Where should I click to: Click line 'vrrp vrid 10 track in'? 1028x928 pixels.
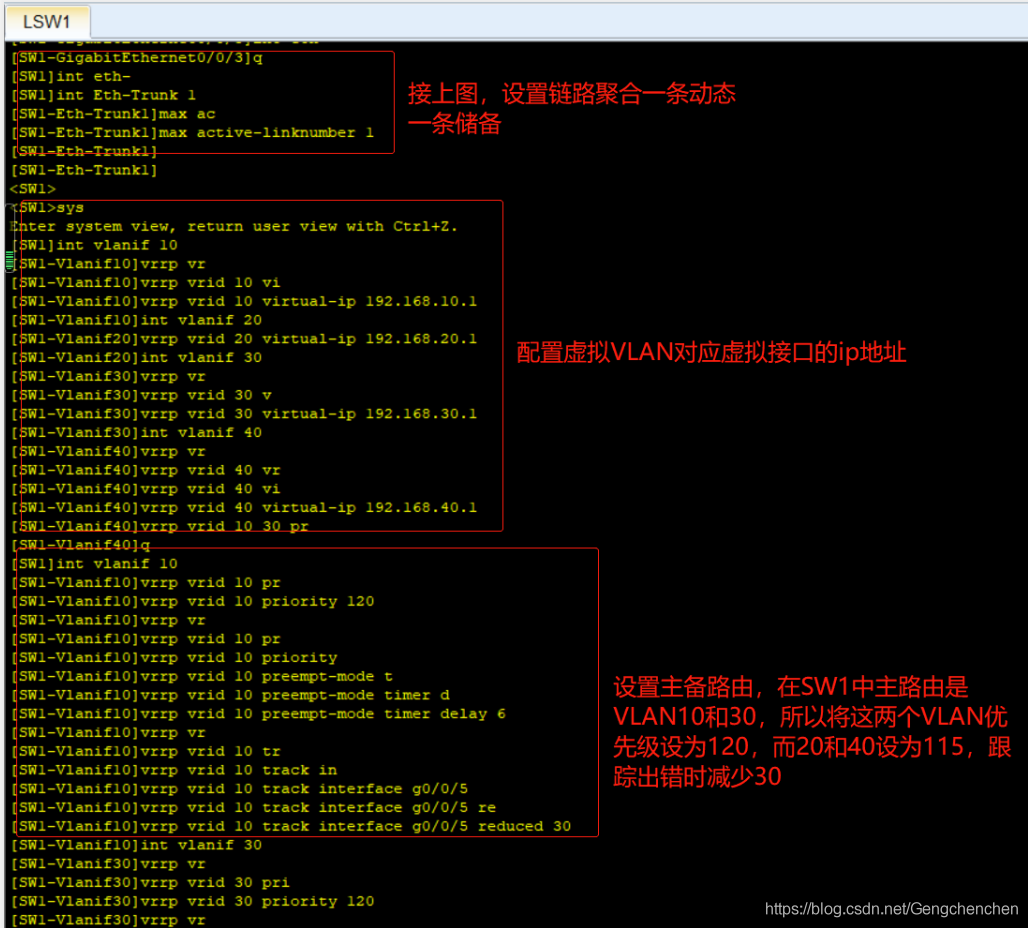[x=174, y=770]
